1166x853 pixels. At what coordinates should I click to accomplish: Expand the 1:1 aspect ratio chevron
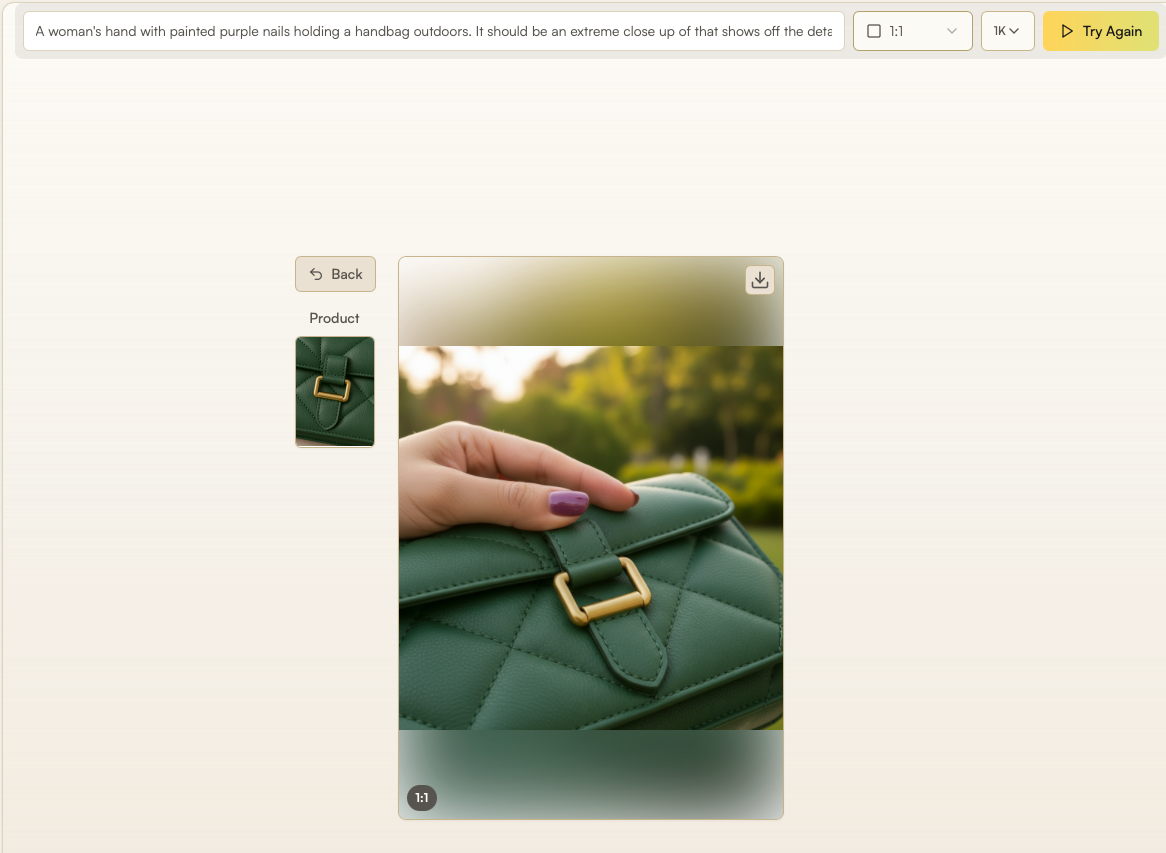tap(952, 31)
